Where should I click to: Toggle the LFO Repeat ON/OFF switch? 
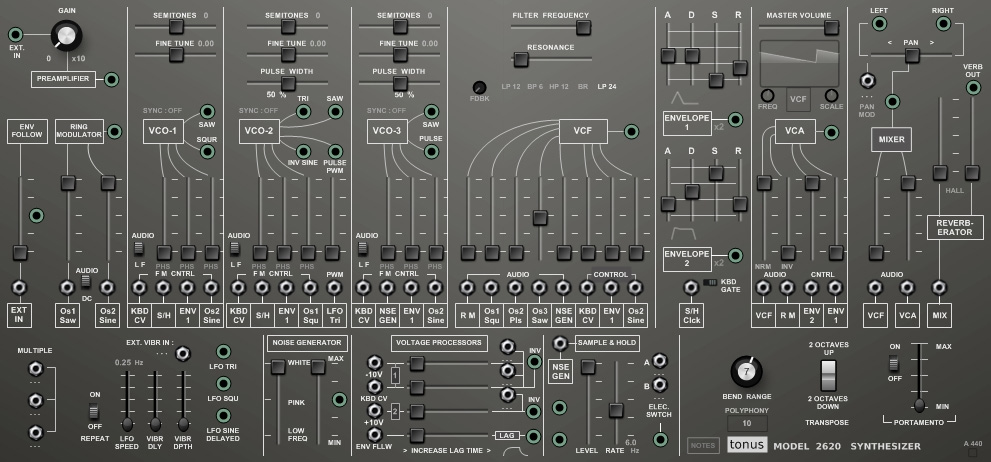click(94, 412)
